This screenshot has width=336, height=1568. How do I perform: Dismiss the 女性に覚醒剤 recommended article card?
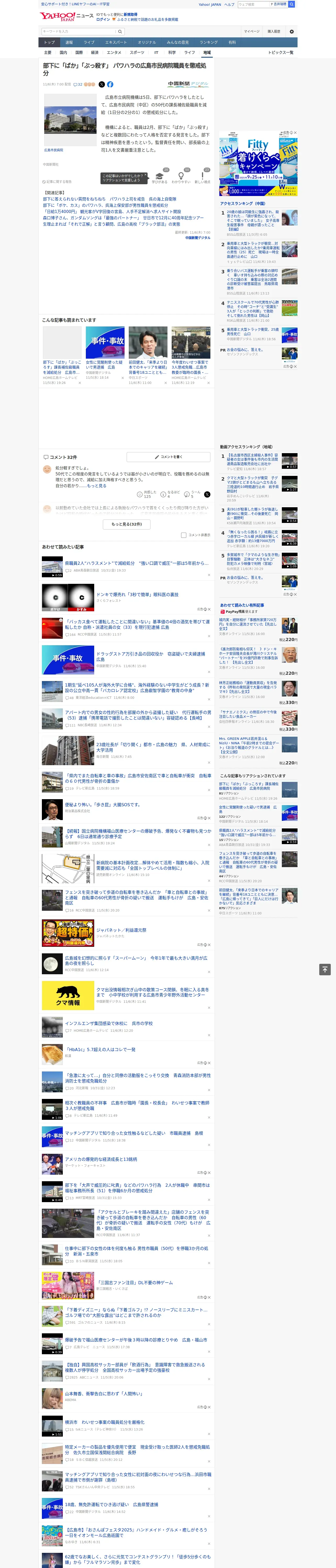pyautogui.click(x=122, y=377)
